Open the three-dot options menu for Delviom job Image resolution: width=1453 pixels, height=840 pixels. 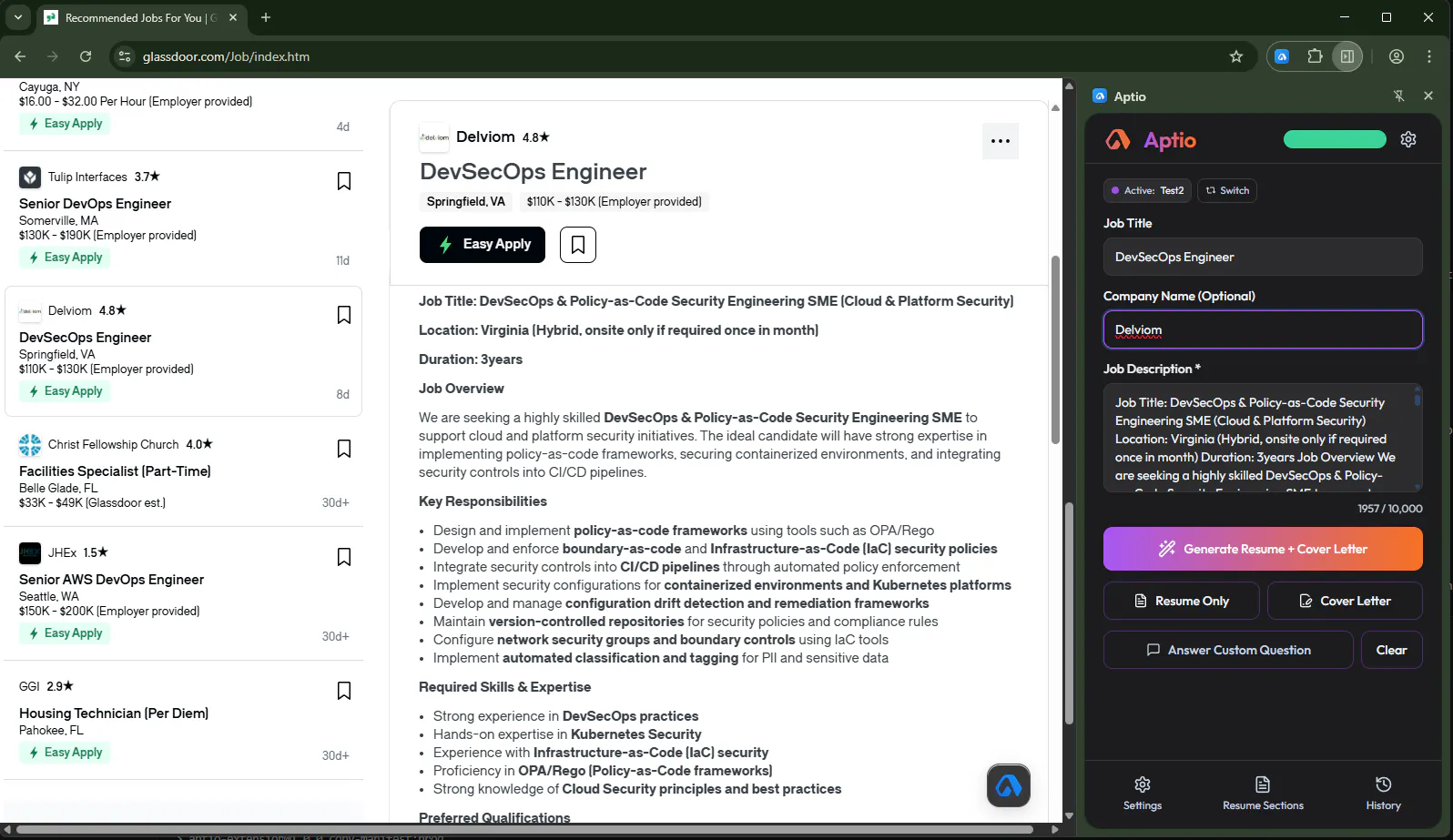1001,141
